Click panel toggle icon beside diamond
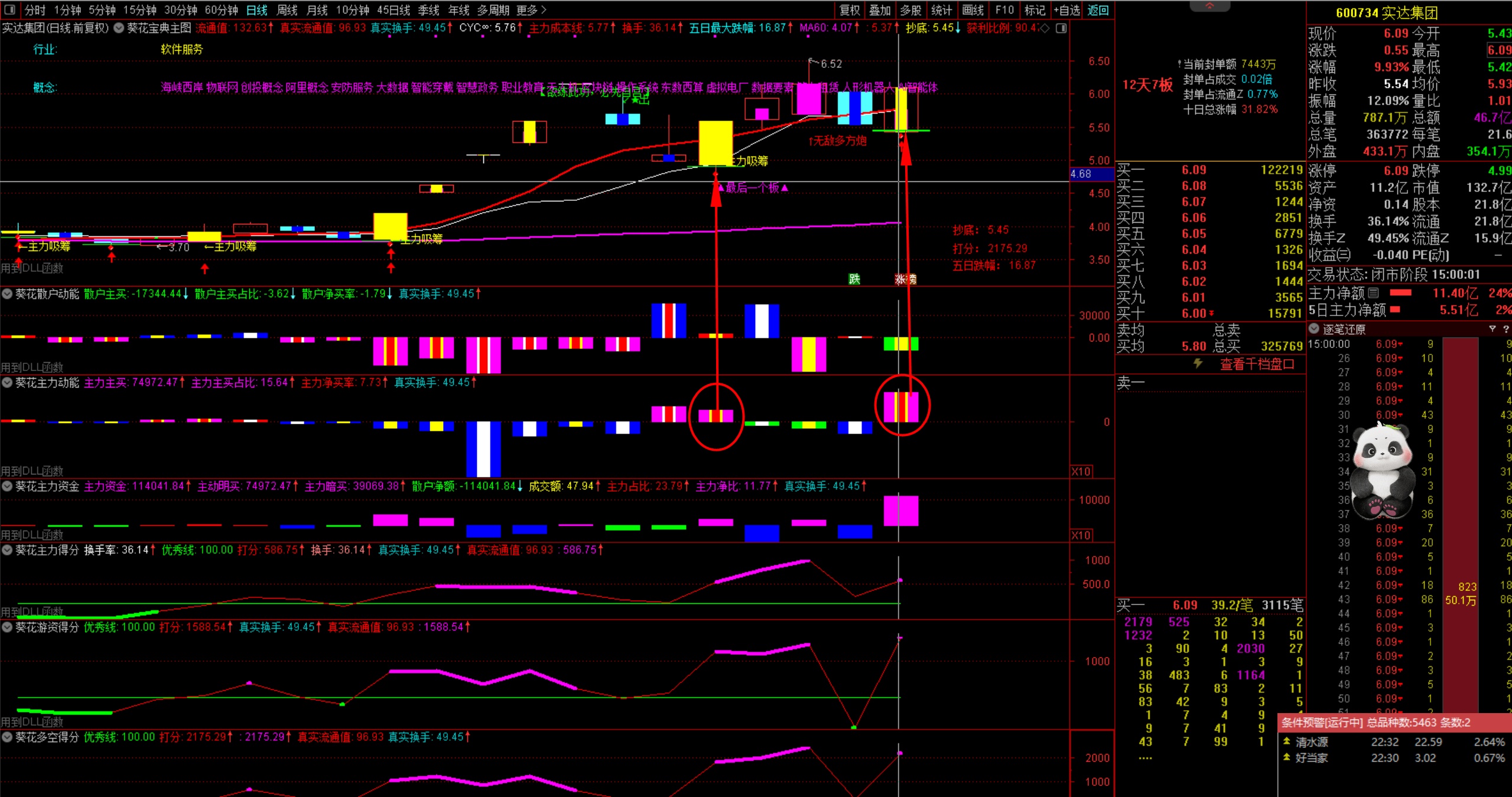 (x=1061, y=28)
